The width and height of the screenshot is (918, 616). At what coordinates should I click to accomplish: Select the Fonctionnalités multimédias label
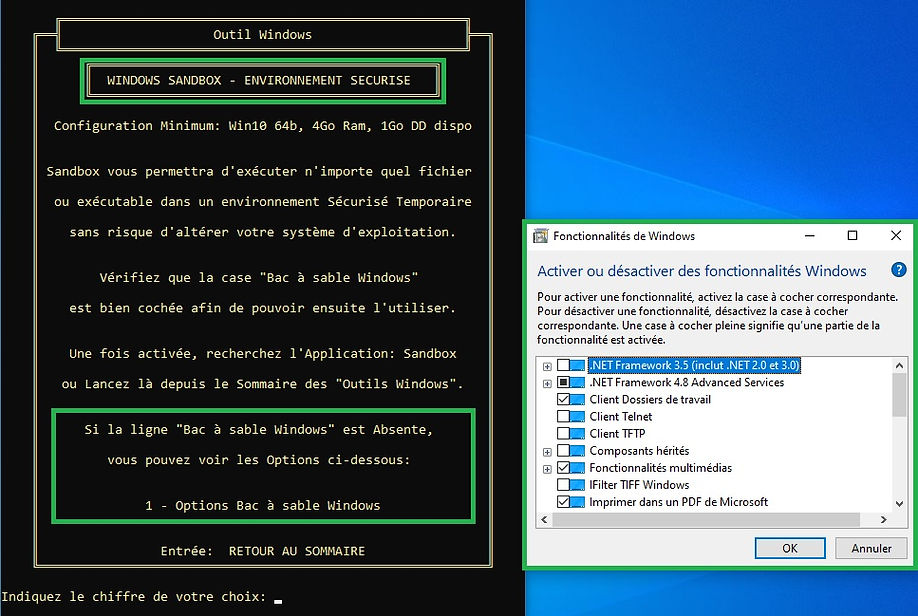tap(660, 468)
